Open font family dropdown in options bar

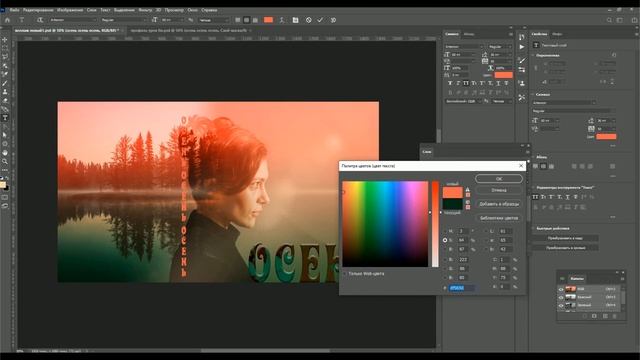(73, 20)
